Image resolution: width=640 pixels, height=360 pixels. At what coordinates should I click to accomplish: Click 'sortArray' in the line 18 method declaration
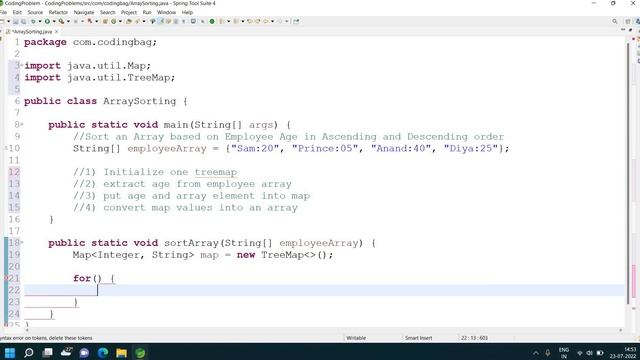coord(191,243)
